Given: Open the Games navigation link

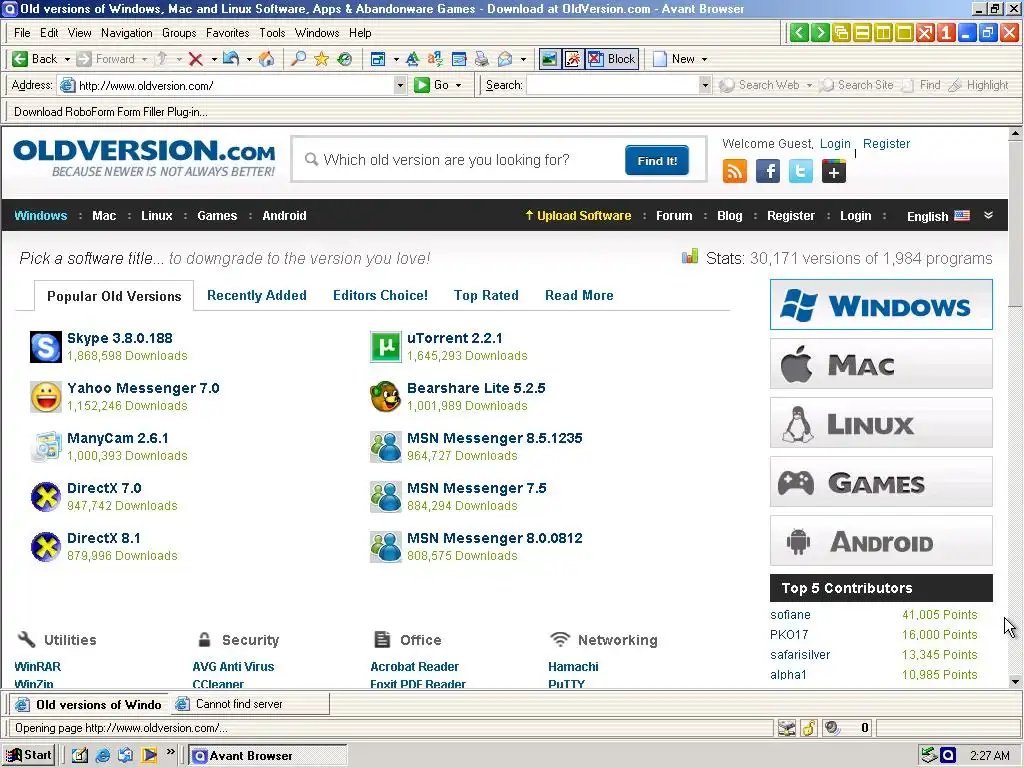Looking at the screenshot, I should (x=217, y=216).
